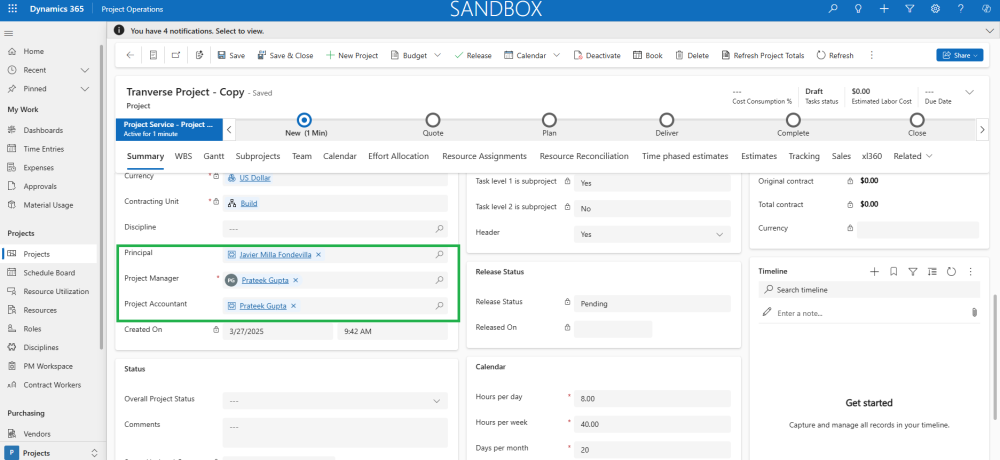Click the Budget command
This screenshot has height=460, width=1000.
coord(409,56)
